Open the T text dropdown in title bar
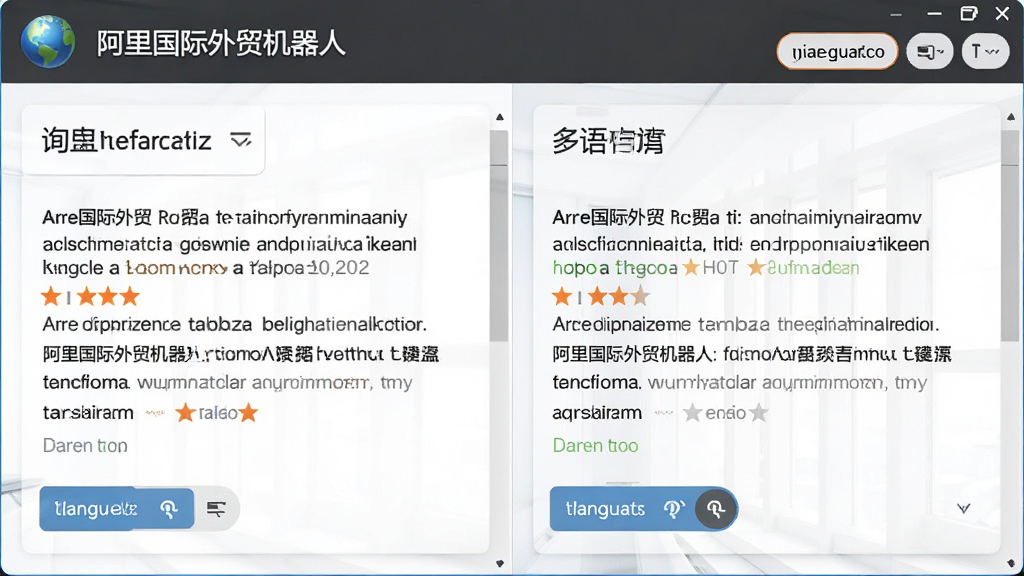This screenshot has width=1024, height=576. (985, 52)
